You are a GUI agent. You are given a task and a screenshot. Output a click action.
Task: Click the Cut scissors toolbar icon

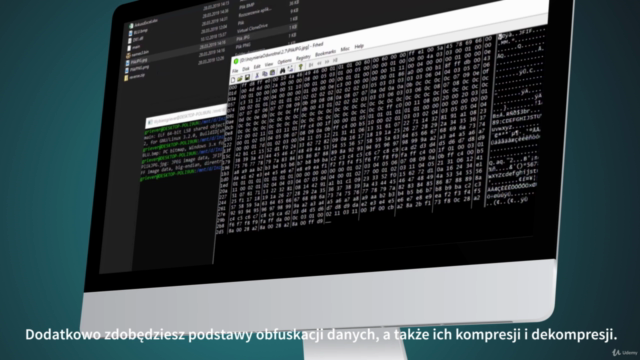pos(257,76)
